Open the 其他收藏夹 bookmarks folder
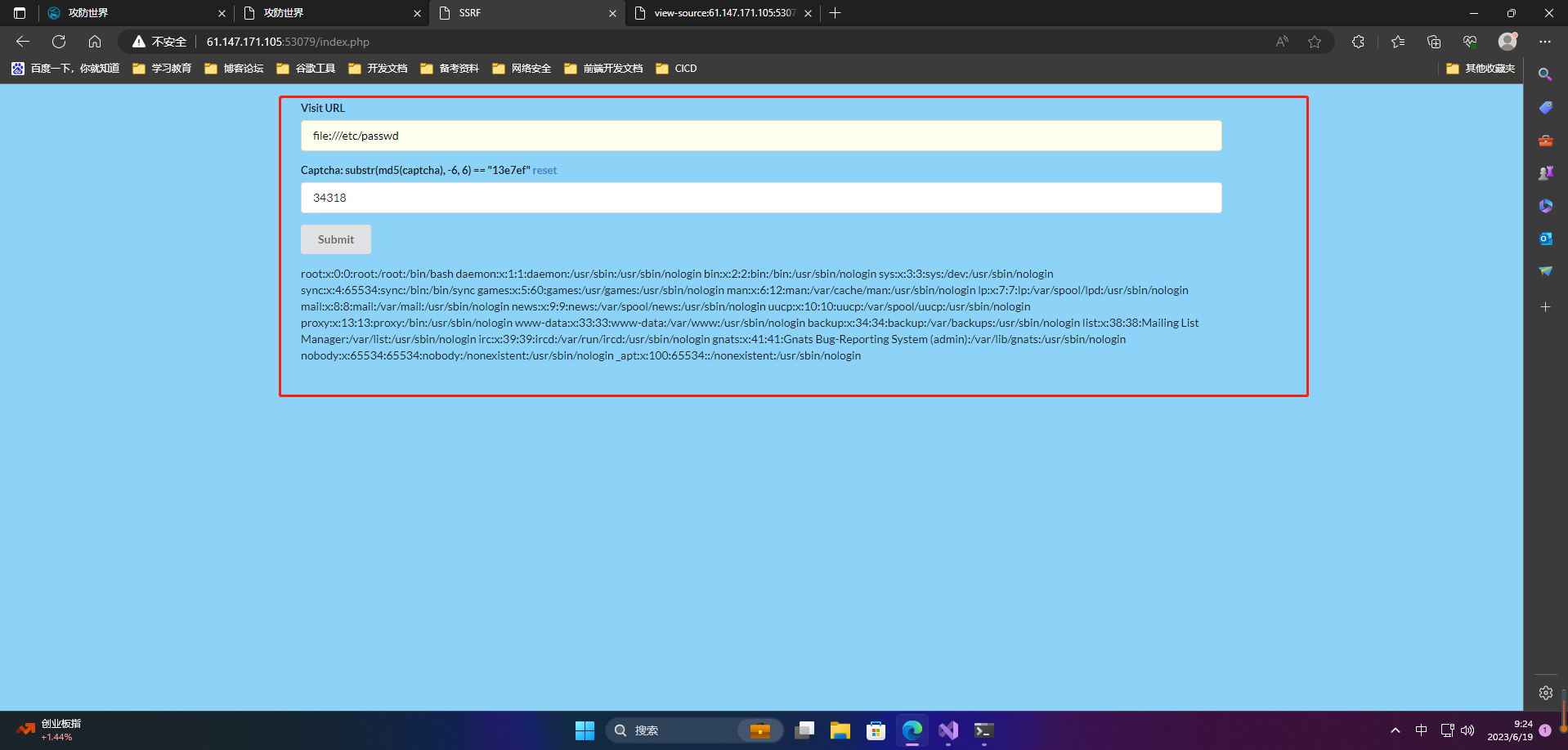 [1480, 69]
